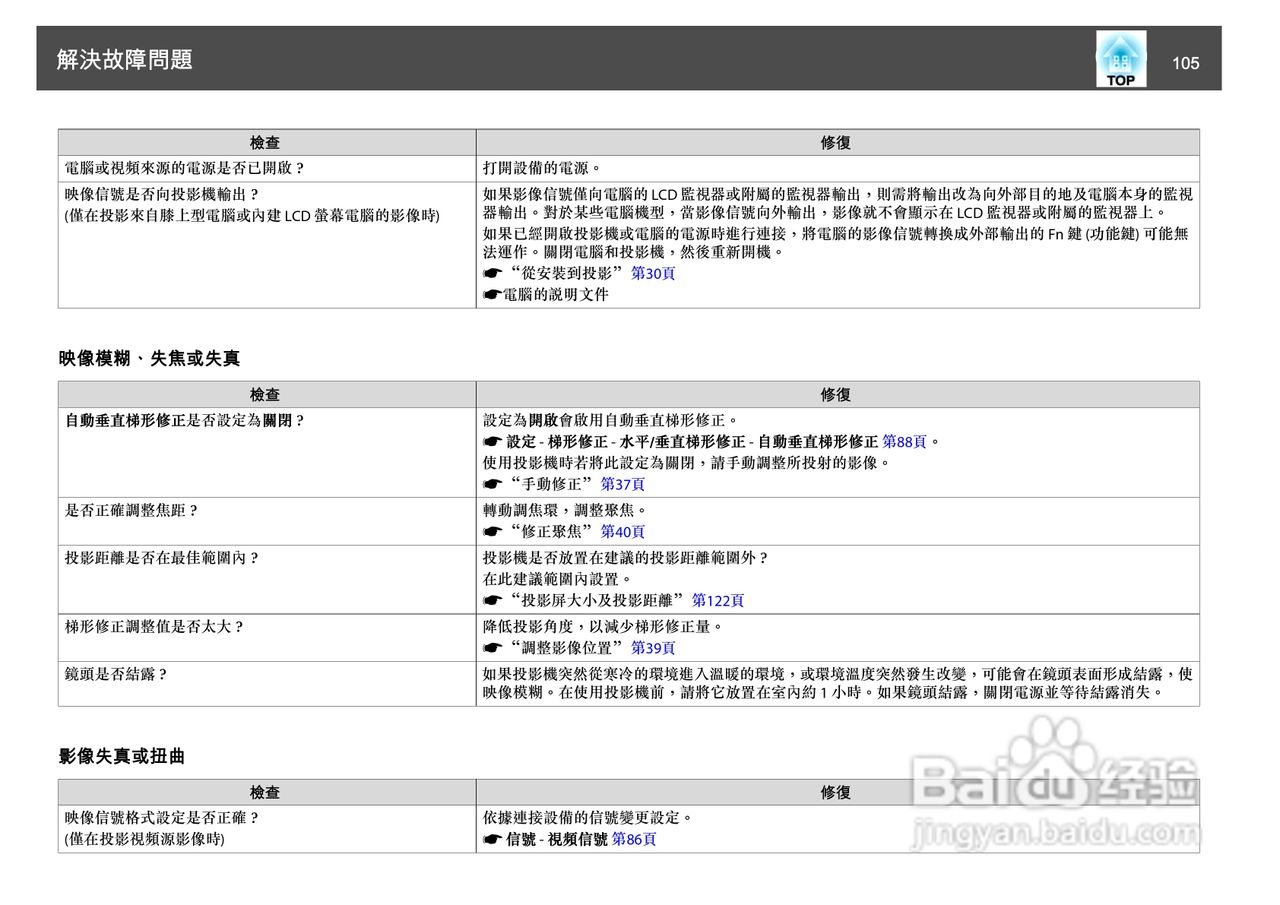Click the bold text 信號 - 視頻信號

pos(557,839)
